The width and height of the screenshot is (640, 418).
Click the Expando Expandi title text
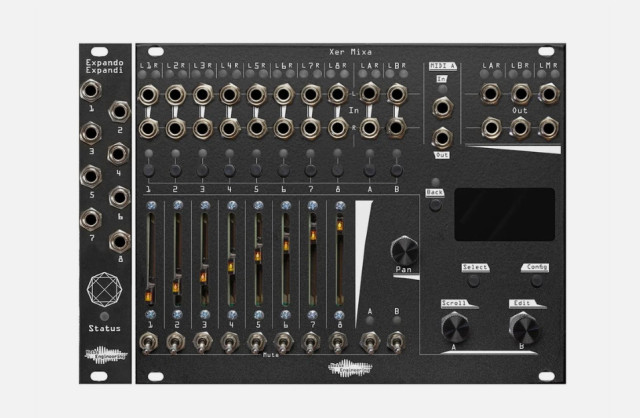104,66
